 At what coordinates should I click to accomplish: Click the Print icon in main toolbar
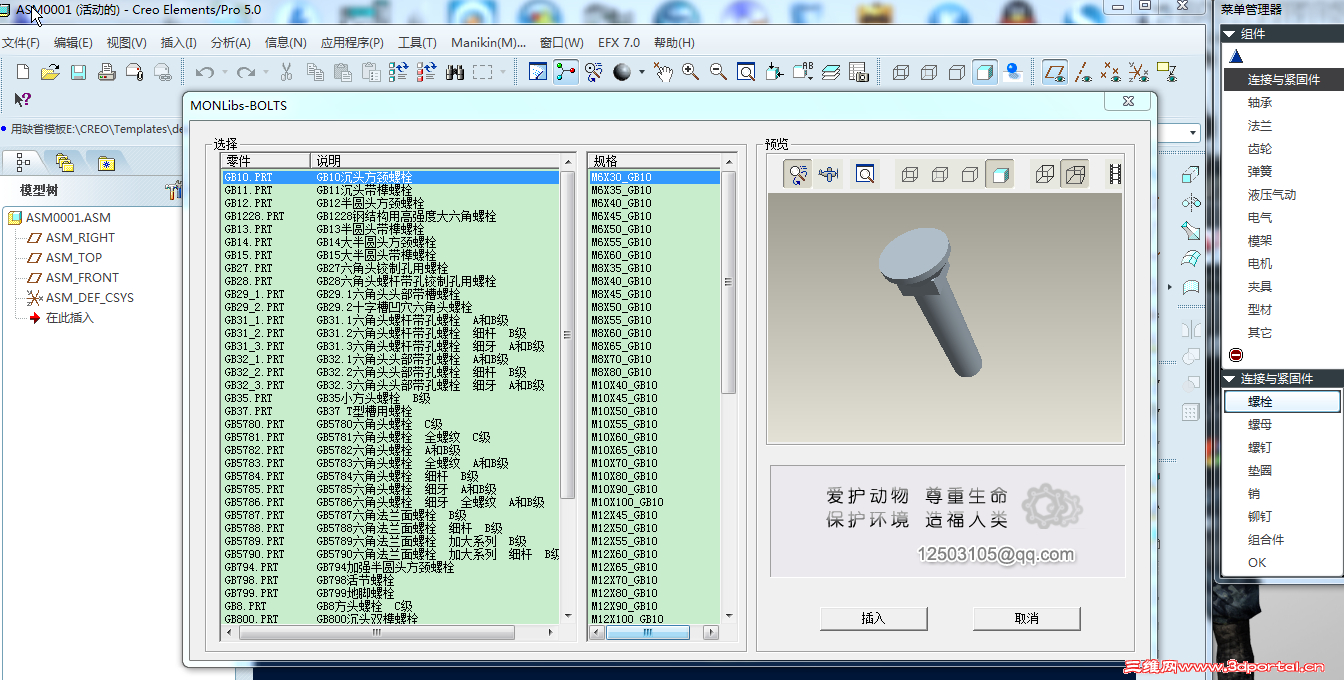107,72
